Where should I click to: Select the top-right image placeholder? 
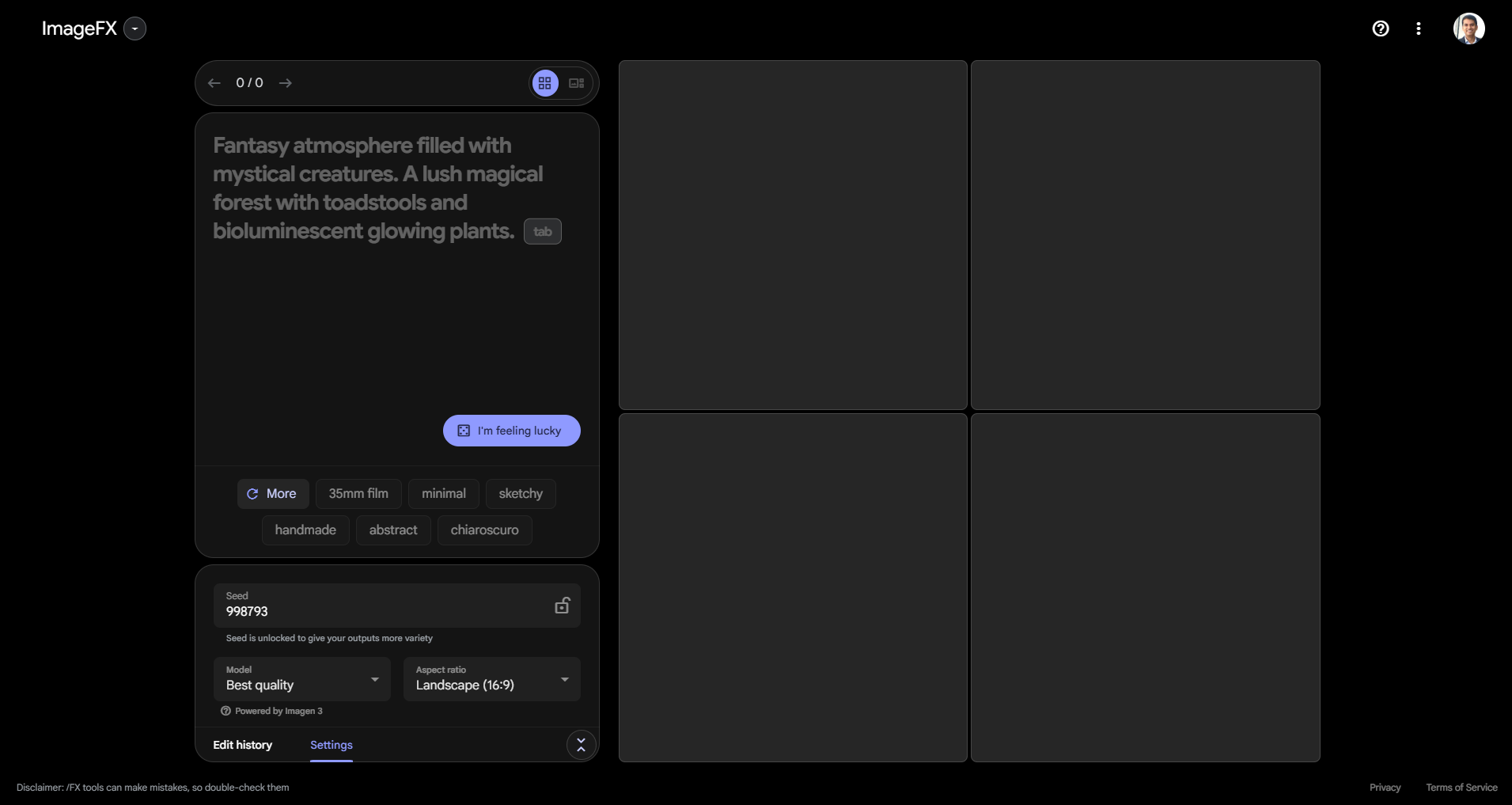click(x=1146, y=235)
